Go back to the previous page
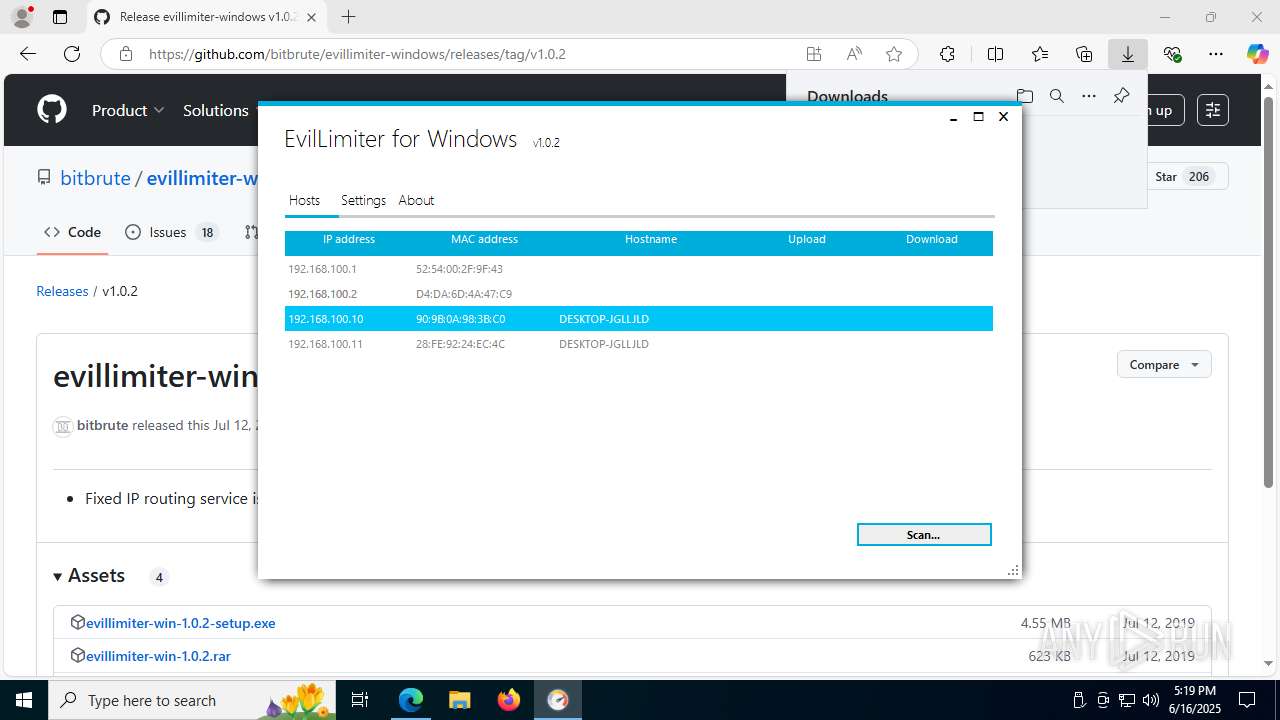1280x720 pixels. click(28, 54)
